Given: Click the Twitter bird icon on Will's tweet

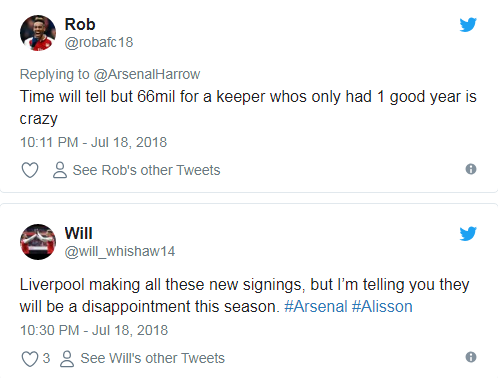Looking at the screenshot, I should point(468,234).
